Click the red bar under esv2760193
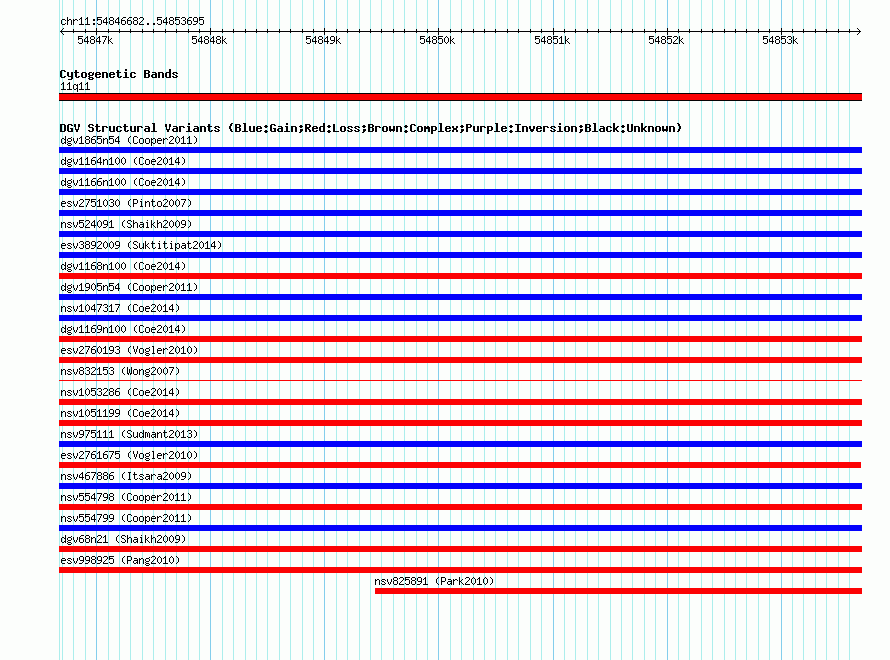 pyautogui.click(x=460, y=360)
